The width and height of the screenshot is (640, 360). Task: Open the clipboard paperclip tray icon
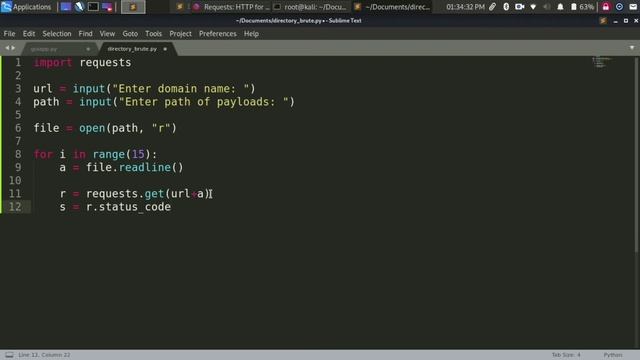coord(493,7)
